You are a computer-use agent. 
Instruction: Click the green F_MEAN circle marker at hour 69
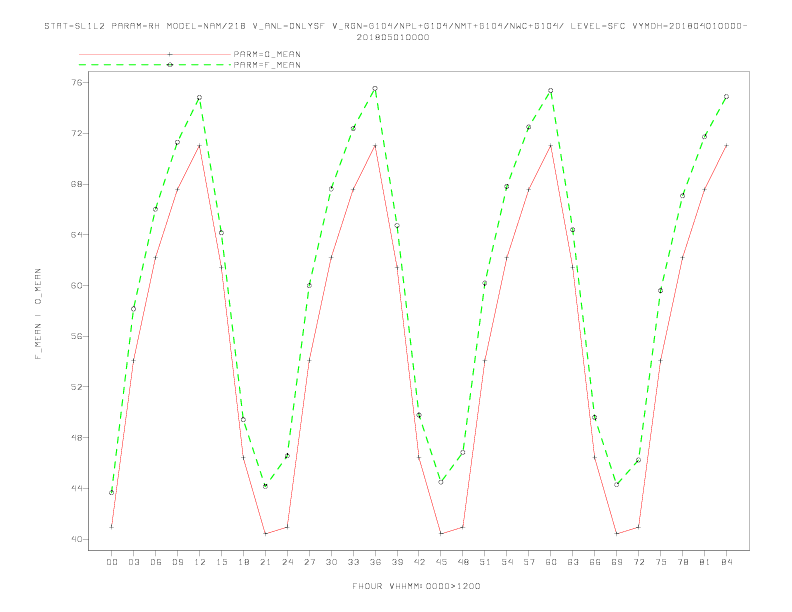pyautogui.click(x=617, y=484)
